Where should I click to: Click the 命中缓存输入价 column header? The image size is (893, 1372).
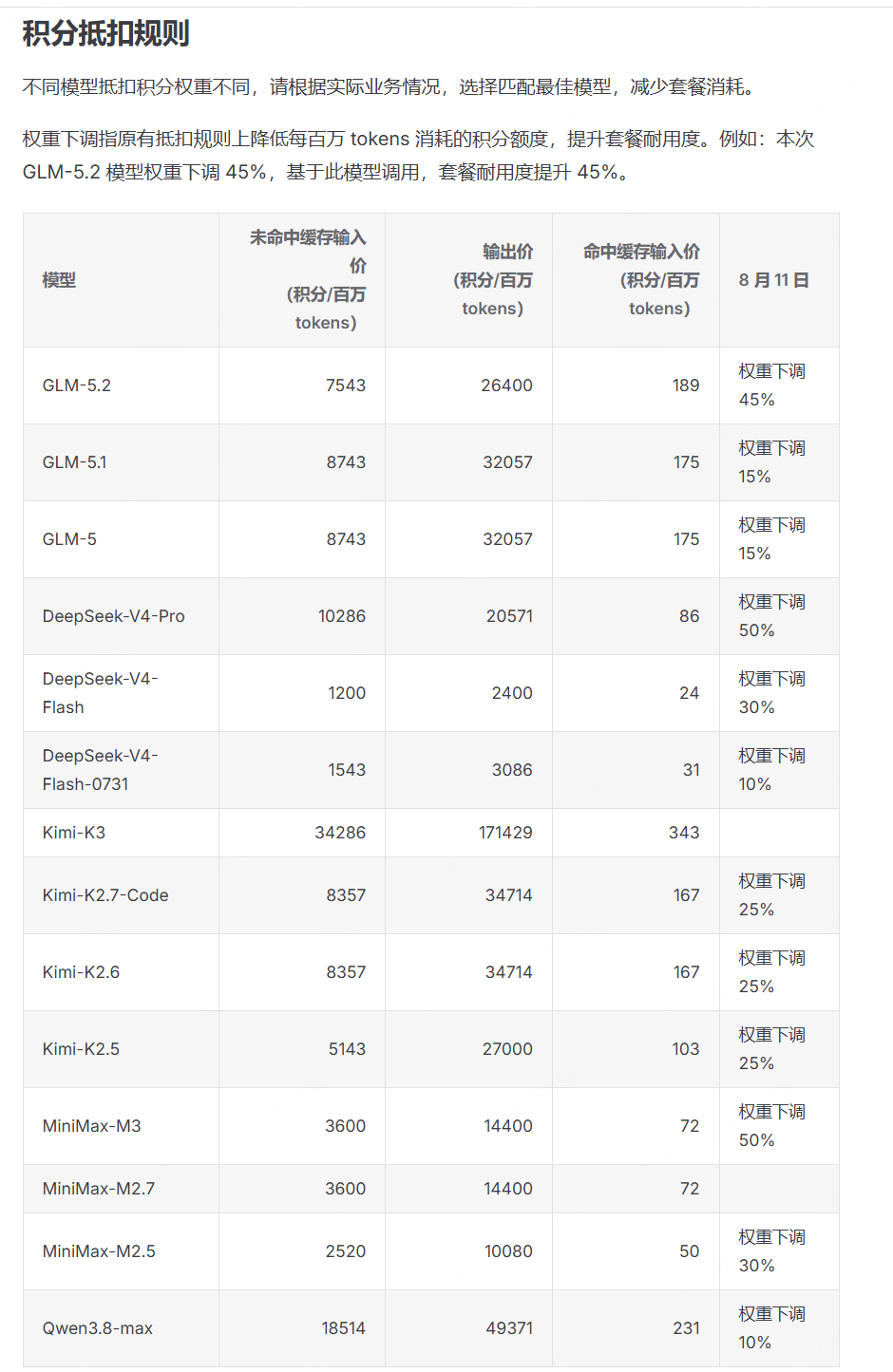click(x=641, y=280)
